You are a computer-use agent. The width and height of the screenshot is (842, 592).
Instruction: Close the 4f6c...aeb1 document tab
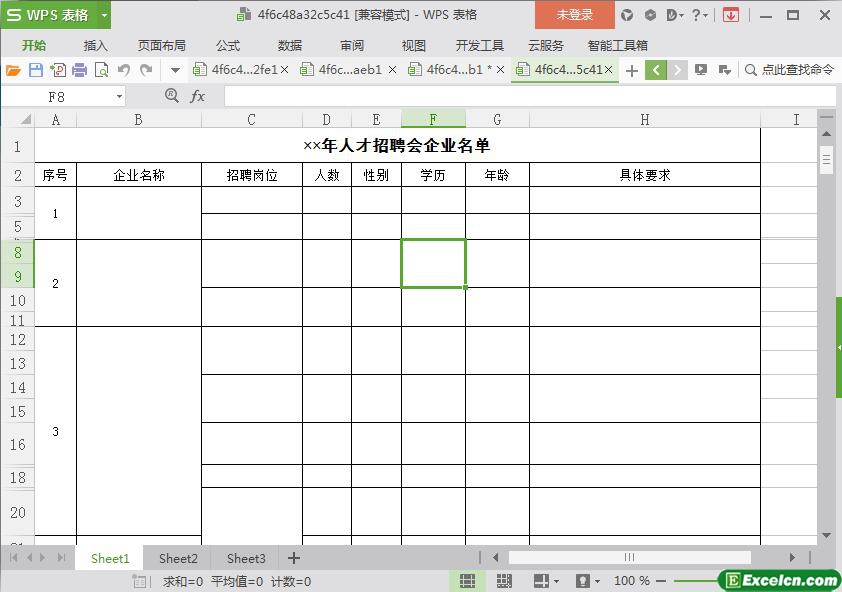point(393,70)
